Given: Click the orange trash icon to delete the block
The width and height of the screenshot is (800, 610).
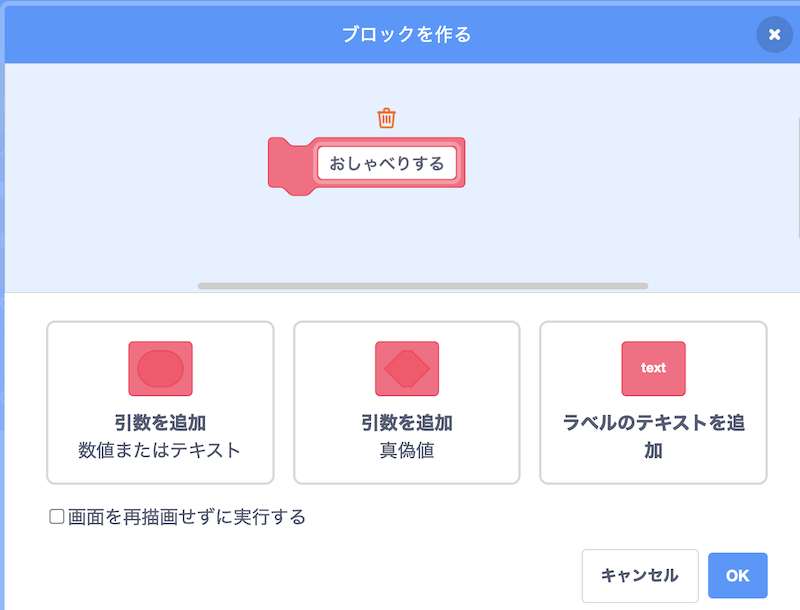Looking at the screenshot, I should click(387, 117).
